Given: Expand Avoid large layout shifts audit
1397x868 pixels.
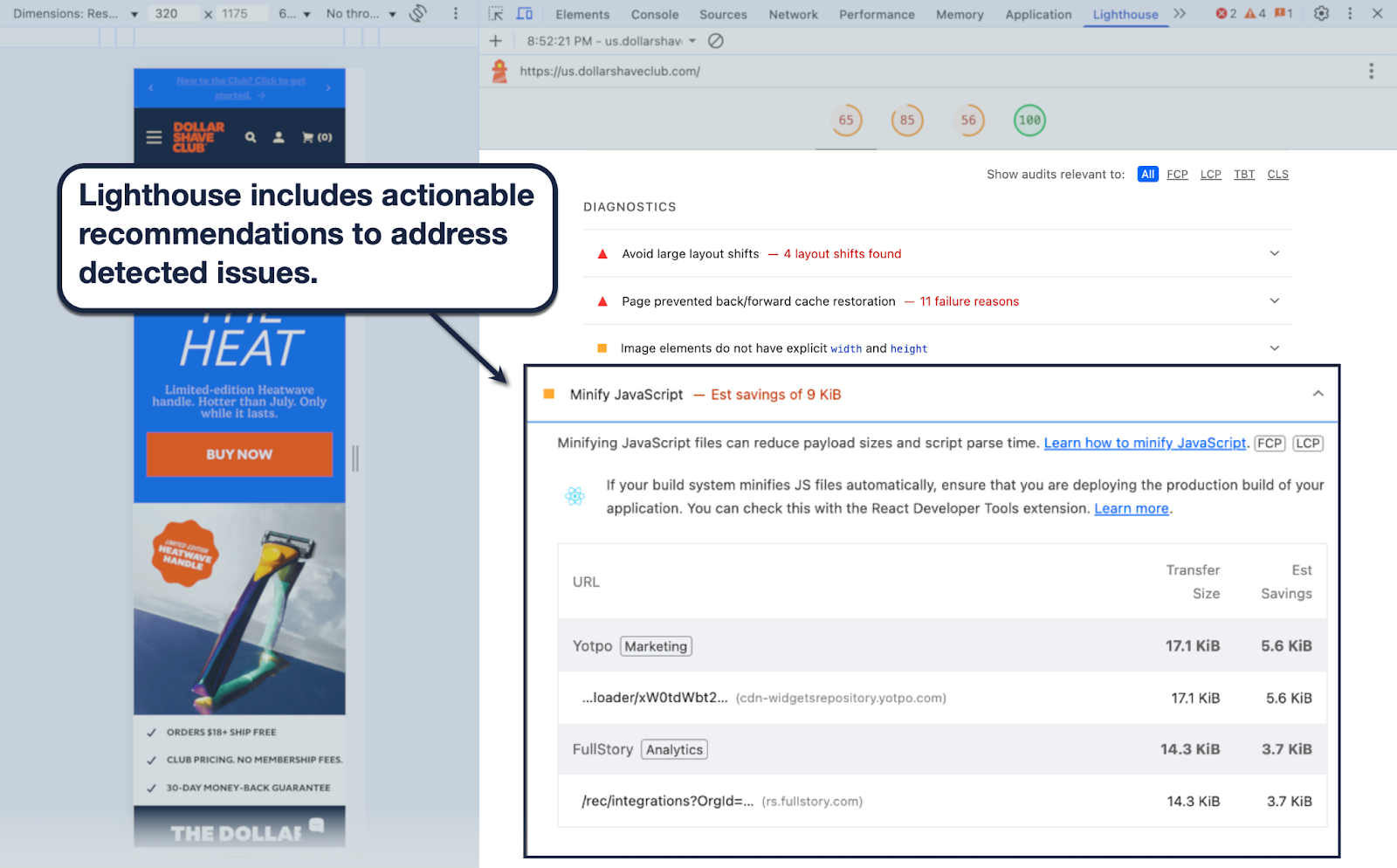Looking at the screenshot, I should point(938,253).
